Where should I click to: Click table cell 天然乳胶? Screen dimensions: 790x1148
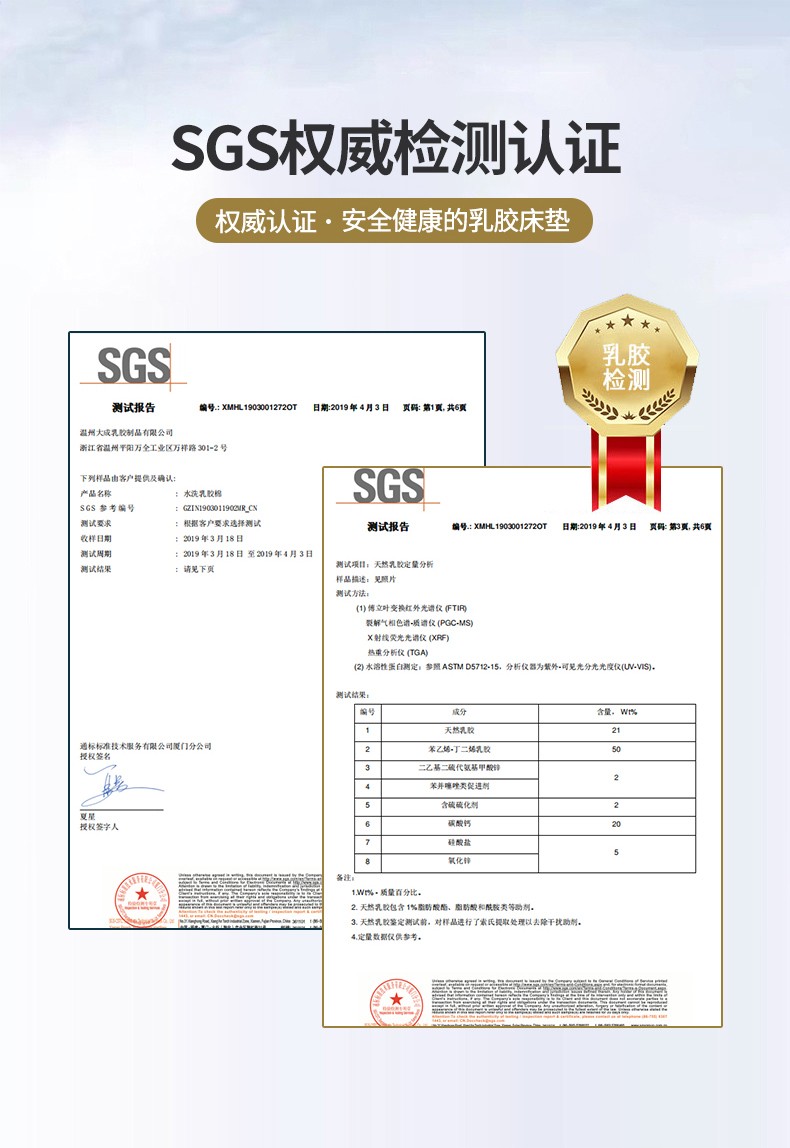click(459, 731)
